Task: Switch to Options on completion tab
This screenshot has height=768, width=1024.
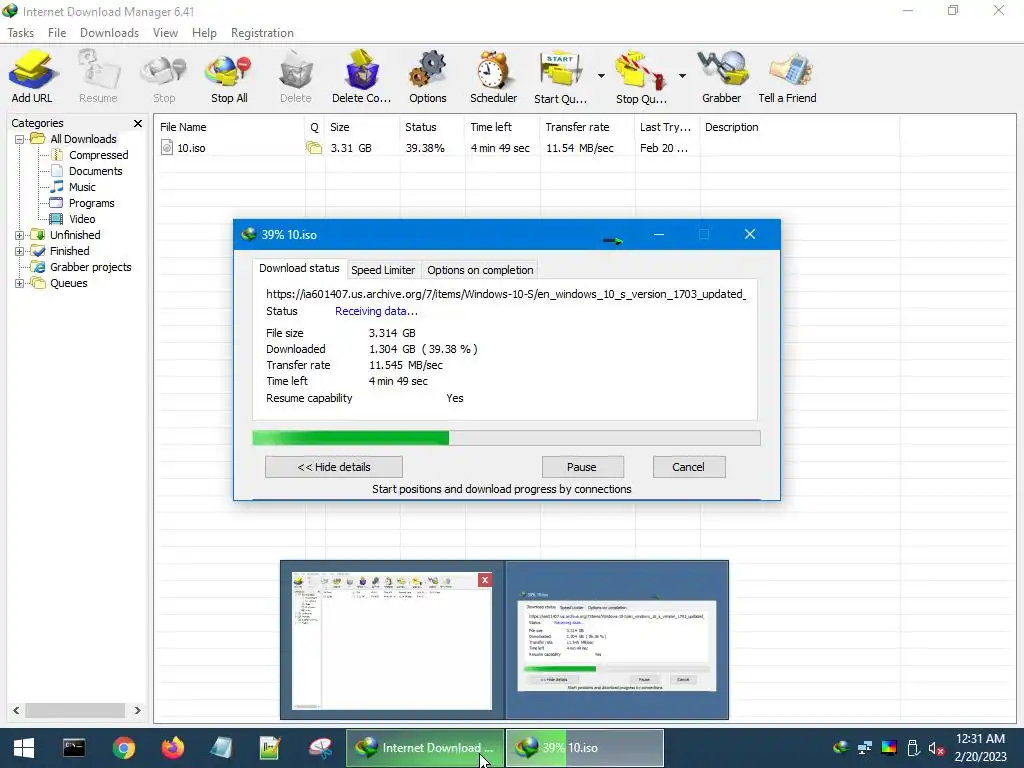Action: [480, 270]
